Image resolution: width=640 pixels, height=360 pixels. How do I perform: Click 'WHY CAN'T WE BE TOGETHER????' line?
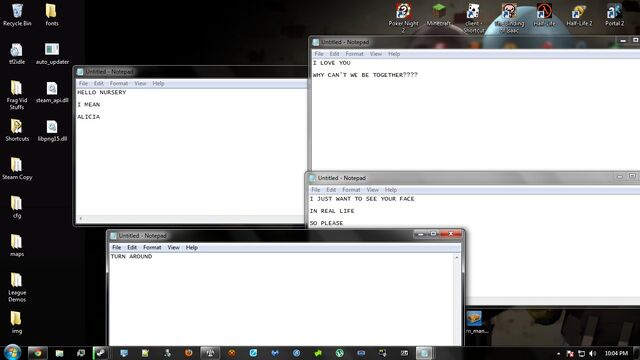(x=365, y=75)
